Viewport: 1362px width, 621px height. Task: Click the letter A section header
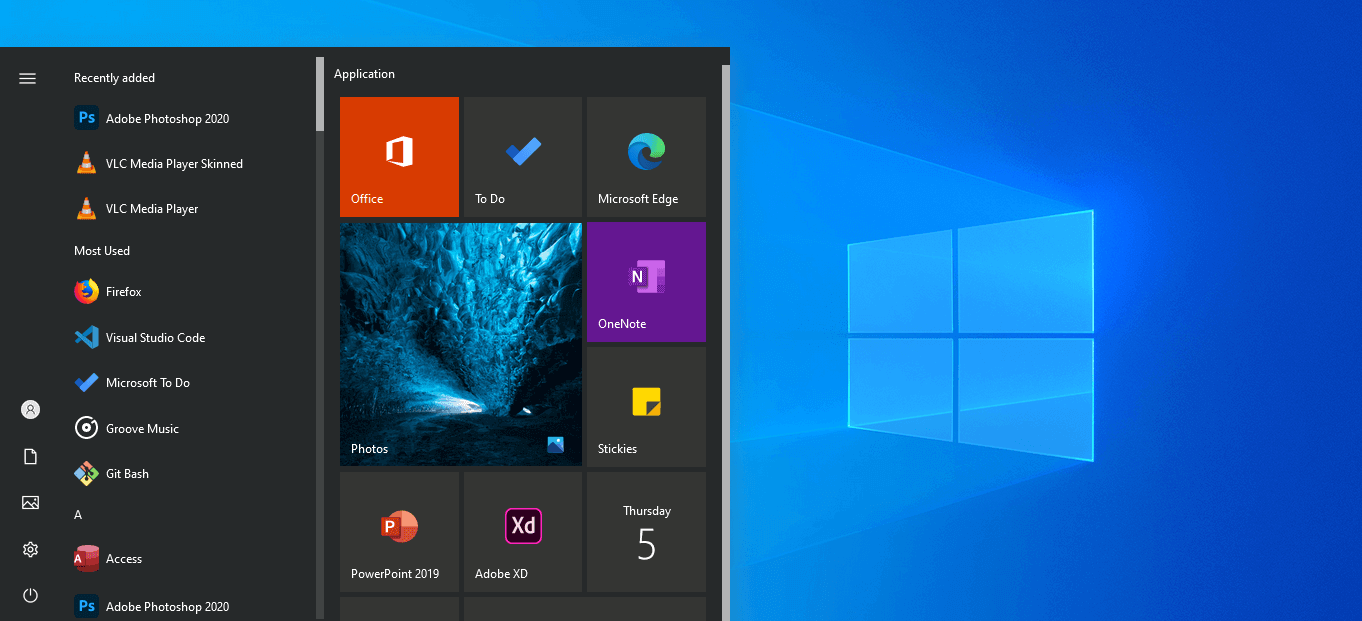(78, 514)
